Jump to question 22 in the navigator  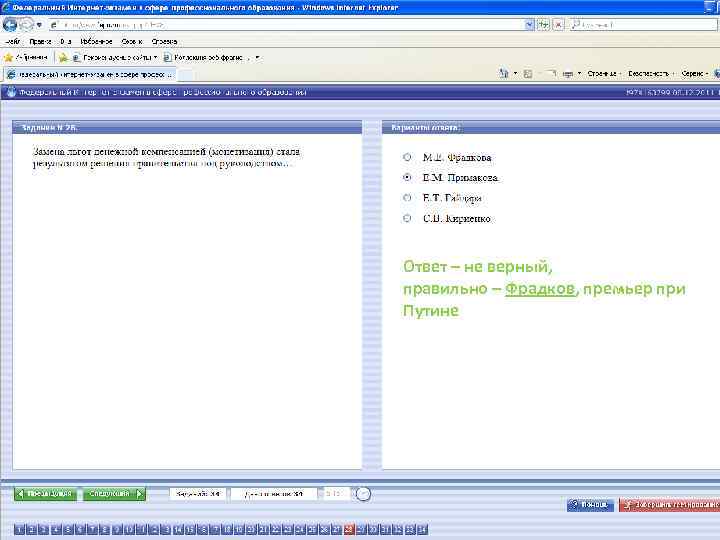(x=276, y=529)
